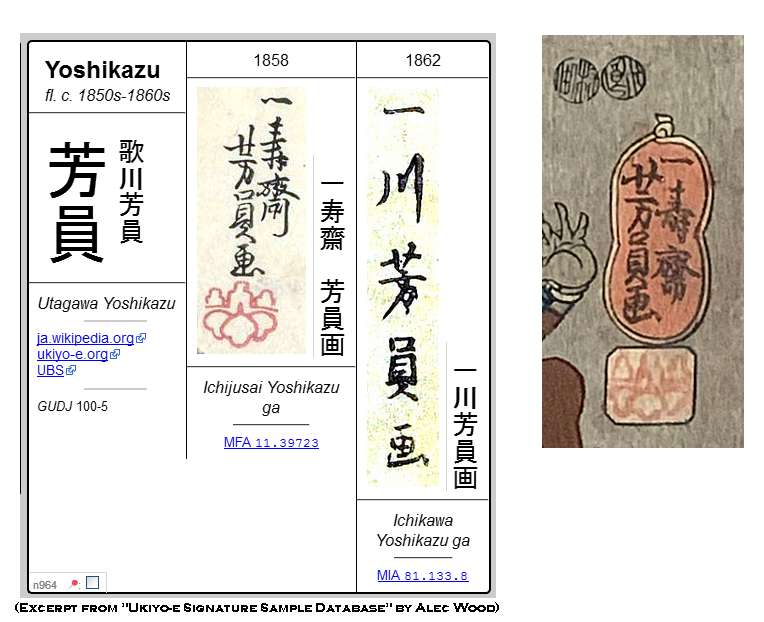Tick the checkbox next to n964

click(93, 583)
